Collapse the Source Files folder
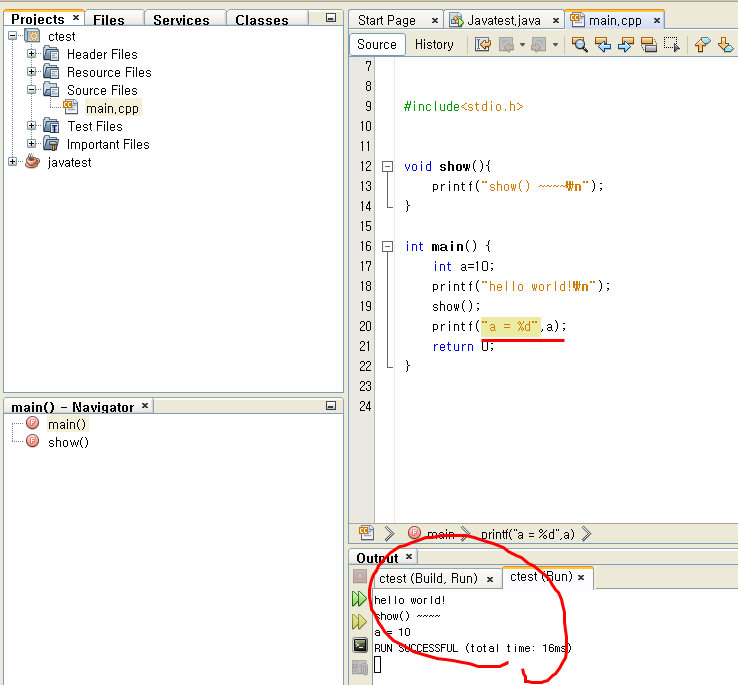 32,90
